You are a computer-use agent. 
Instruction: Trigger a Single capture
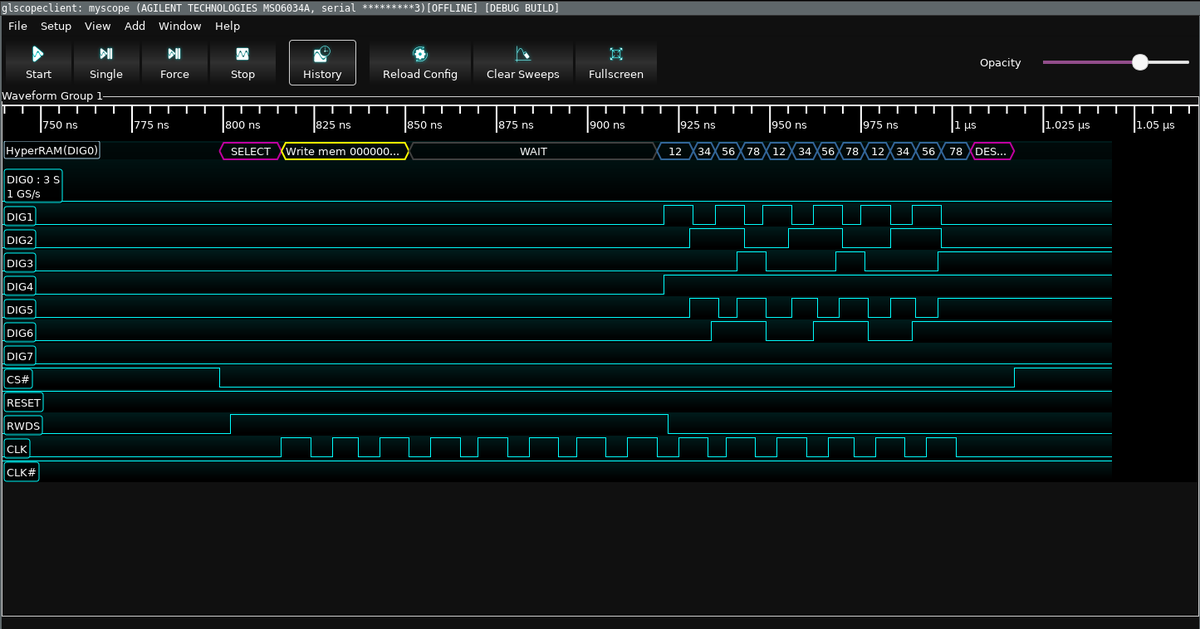(106, 62)
